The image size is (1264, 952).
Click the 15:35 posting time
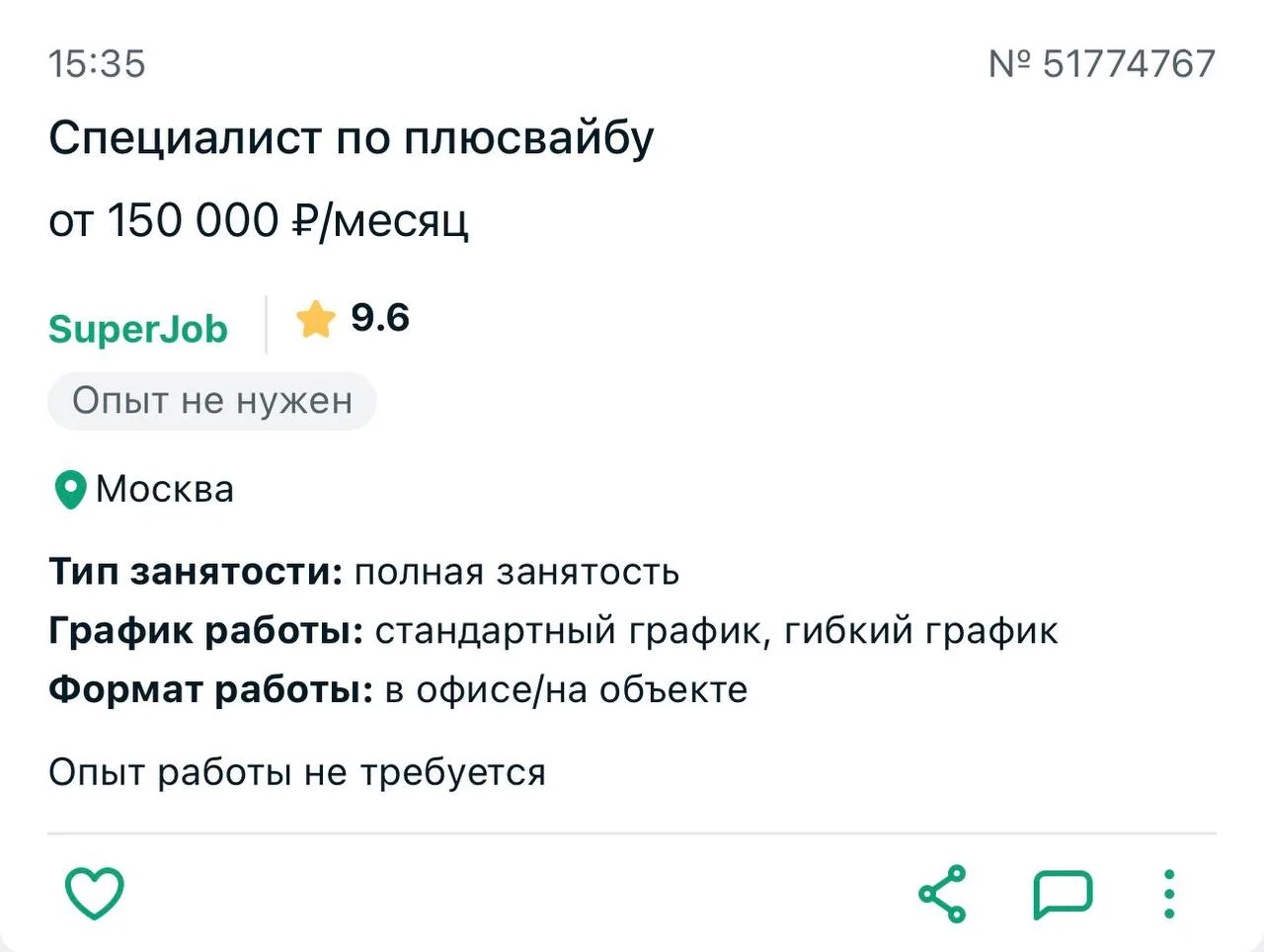point(97,64)
